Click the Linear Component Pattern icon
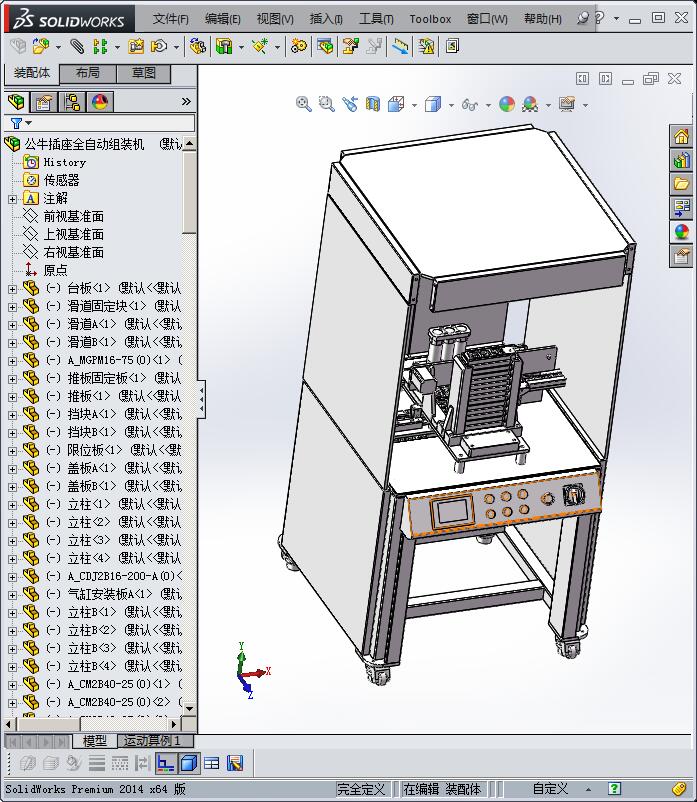The height and width of the screenshot is (802, 697). pos(100,47)
